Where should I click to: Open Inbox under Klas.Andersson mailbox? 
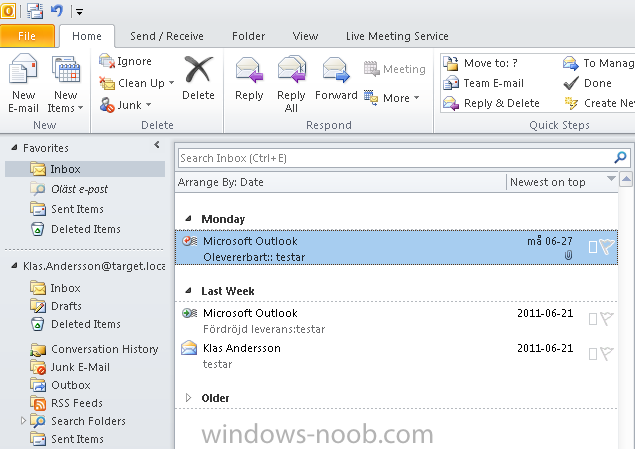coord(65,288)
